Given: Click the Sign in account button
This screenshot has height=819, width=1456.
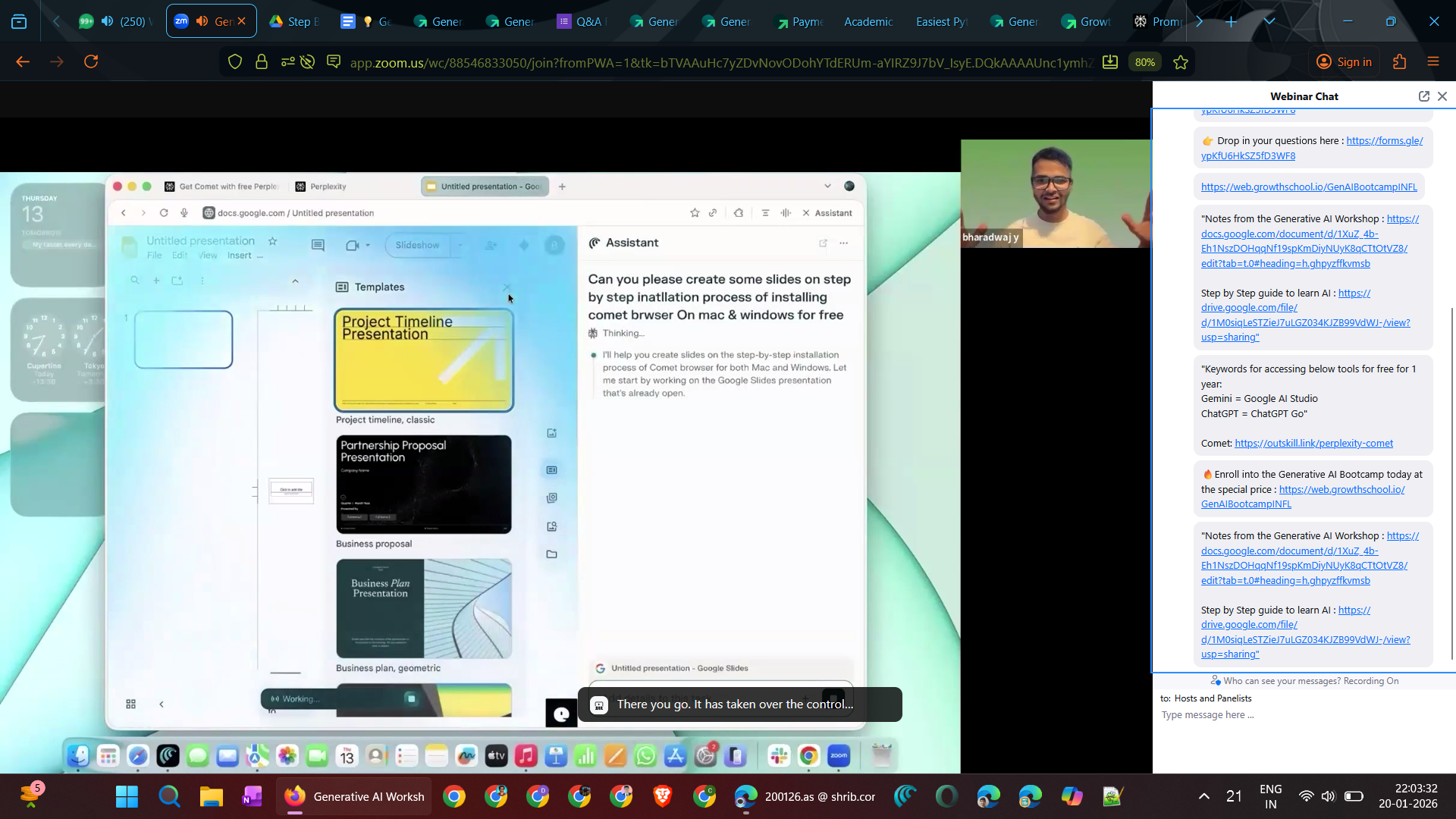Looking at the screenshot, I should (x=1344, y=62).
